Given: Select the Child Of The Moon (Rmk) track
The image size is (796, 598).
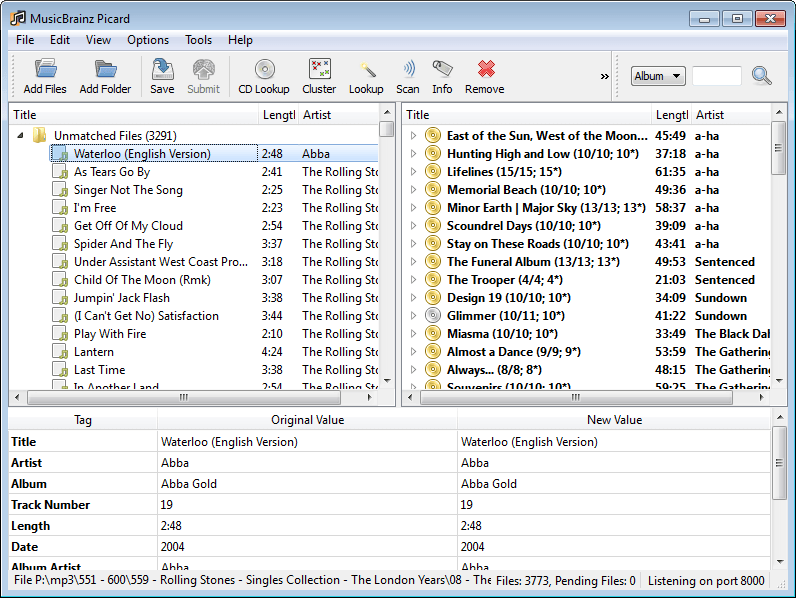Looking at the screenshot, I should (x=142, y=280).
